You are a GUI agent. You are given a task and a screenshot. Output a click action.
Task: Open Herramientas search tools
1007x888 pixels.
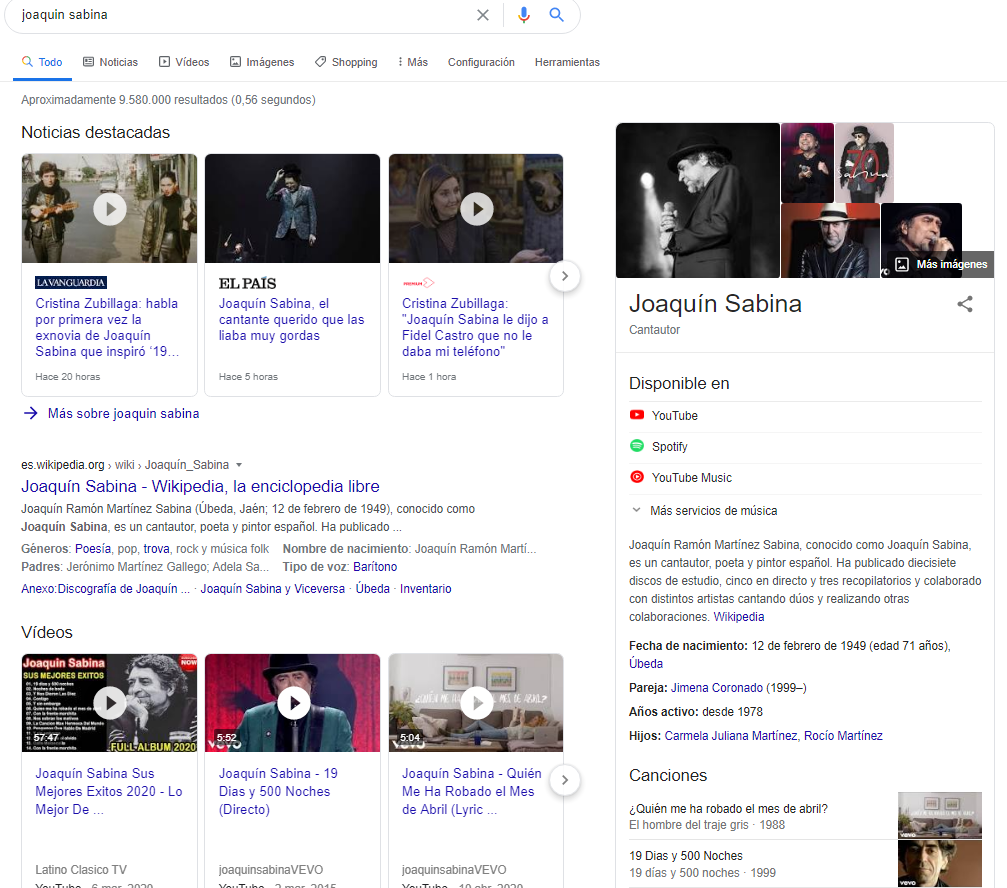click(x=567, y=62)
